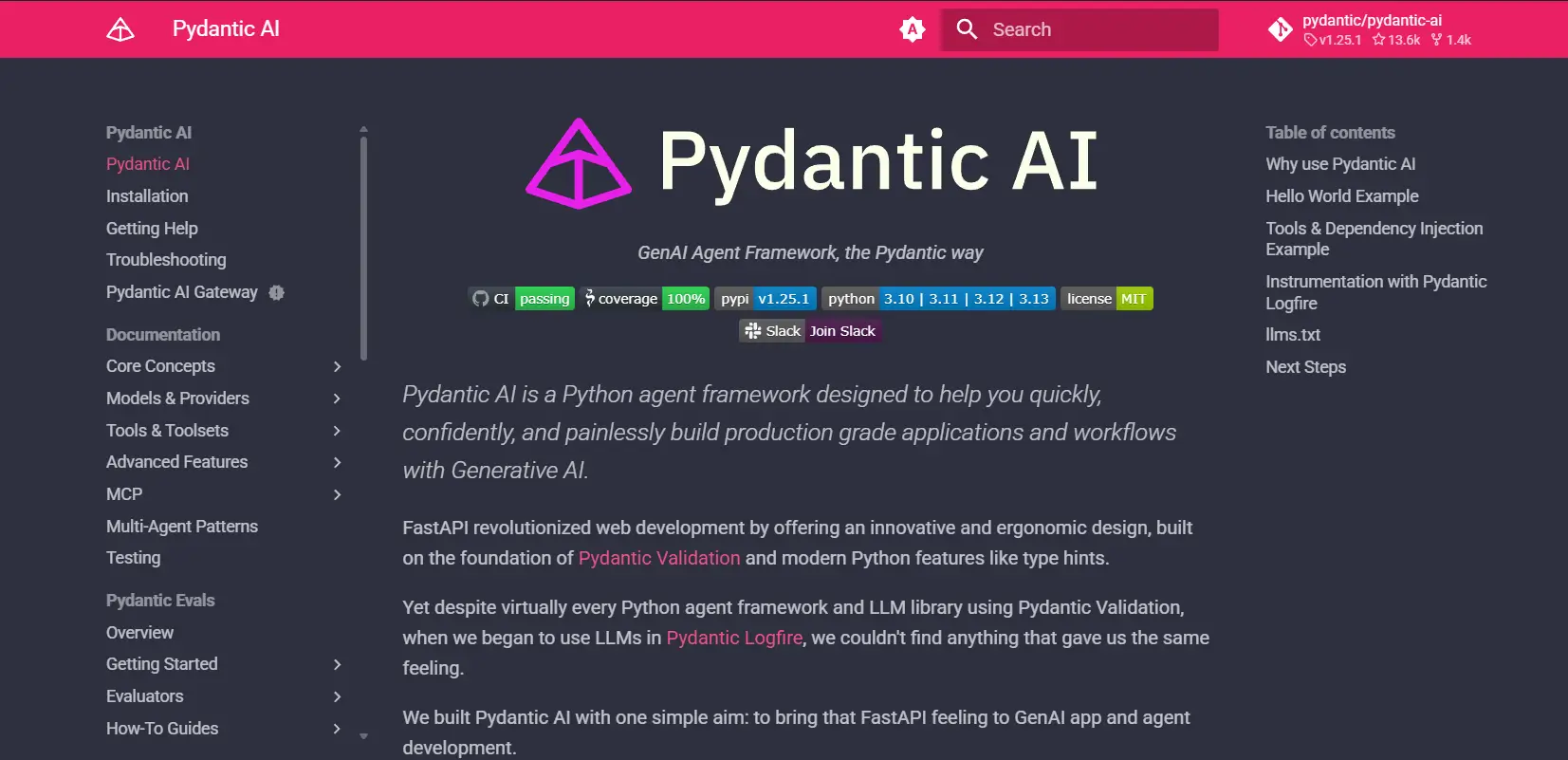Click sidebar scroll-down arrow

pos(363,736)
